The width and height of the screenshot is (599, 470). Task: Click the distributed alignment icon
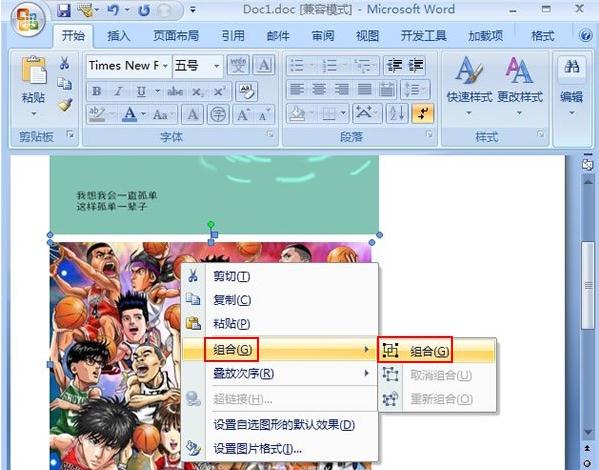click(387, 90)
